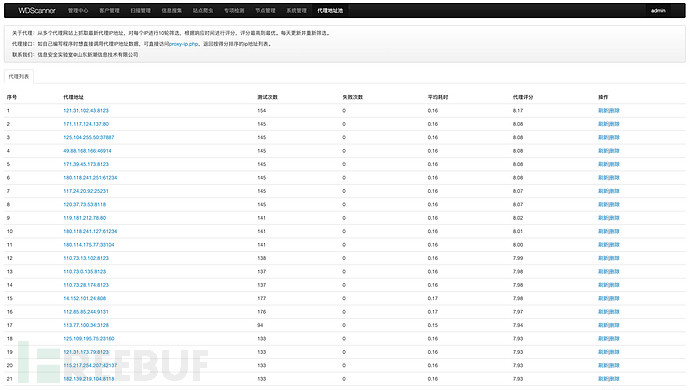This screenshot has width=690, height=390.
Task: Select the test count value 177
Action: coord(262,298)
